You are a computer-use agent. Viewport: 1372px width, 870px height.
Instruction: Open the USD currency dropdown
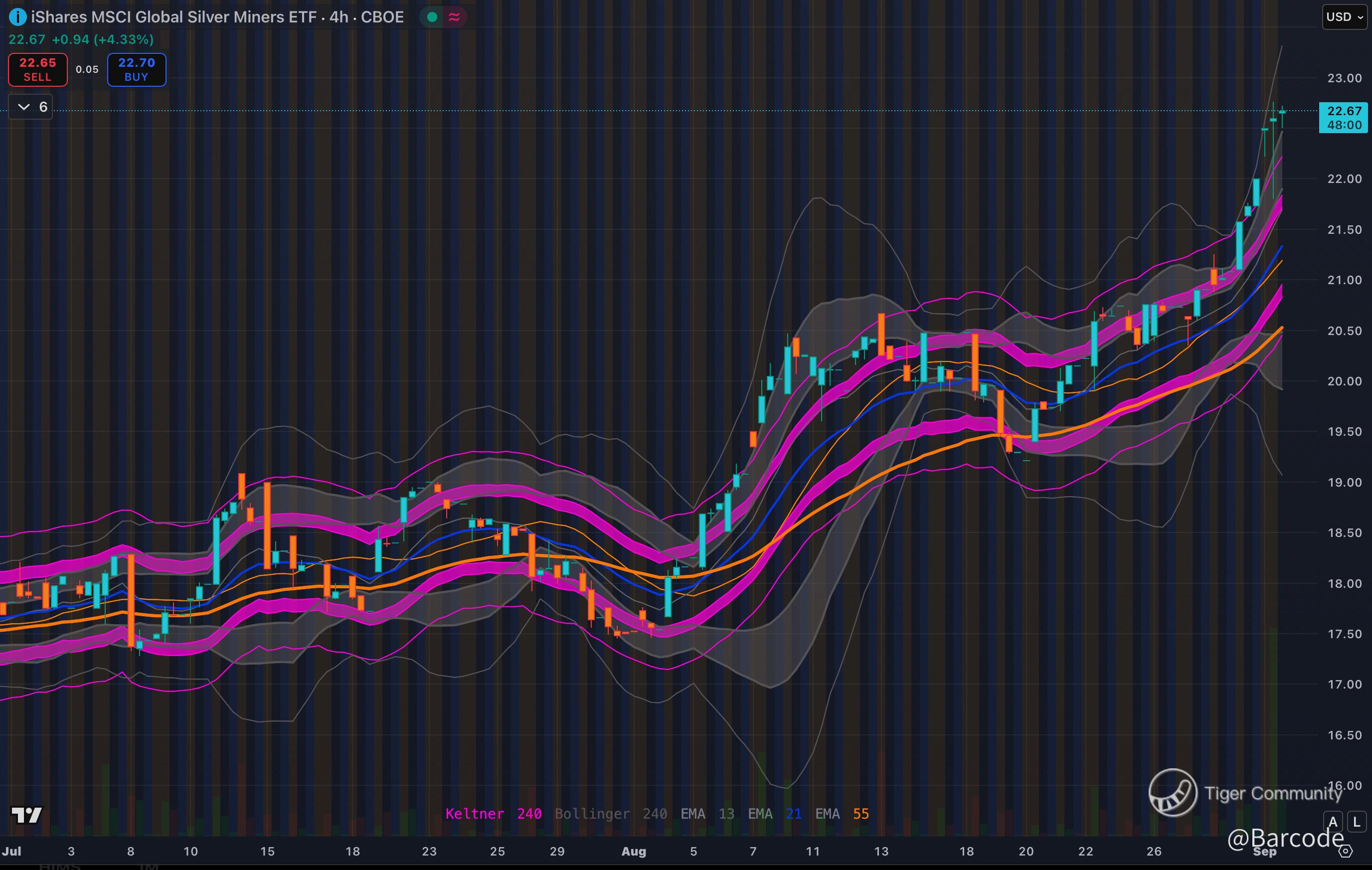(x=1344, y=17)
